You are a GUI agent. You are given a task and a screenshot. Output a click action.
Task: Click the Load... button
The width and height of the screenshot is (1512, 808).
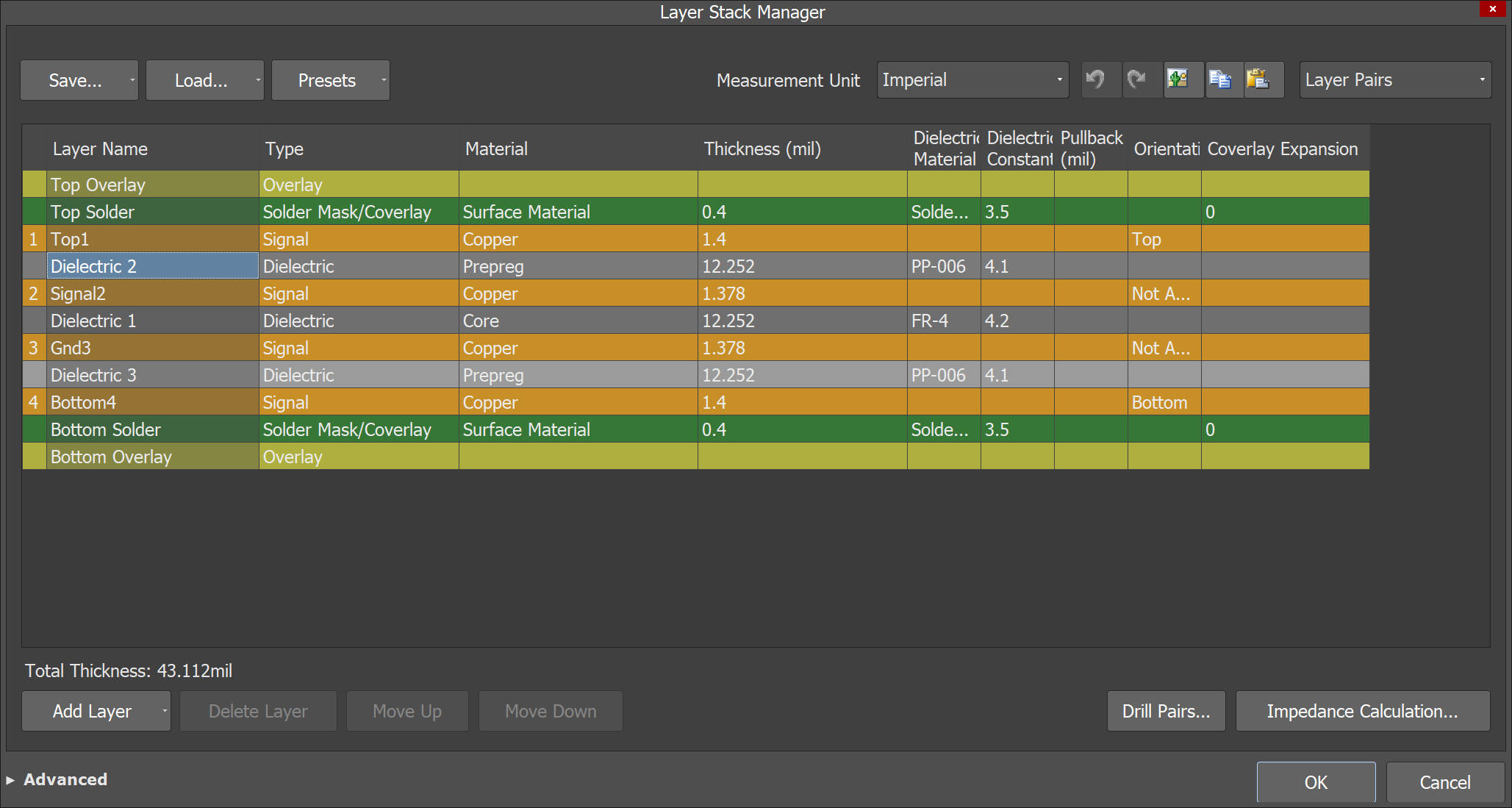(x=201, y=80)
